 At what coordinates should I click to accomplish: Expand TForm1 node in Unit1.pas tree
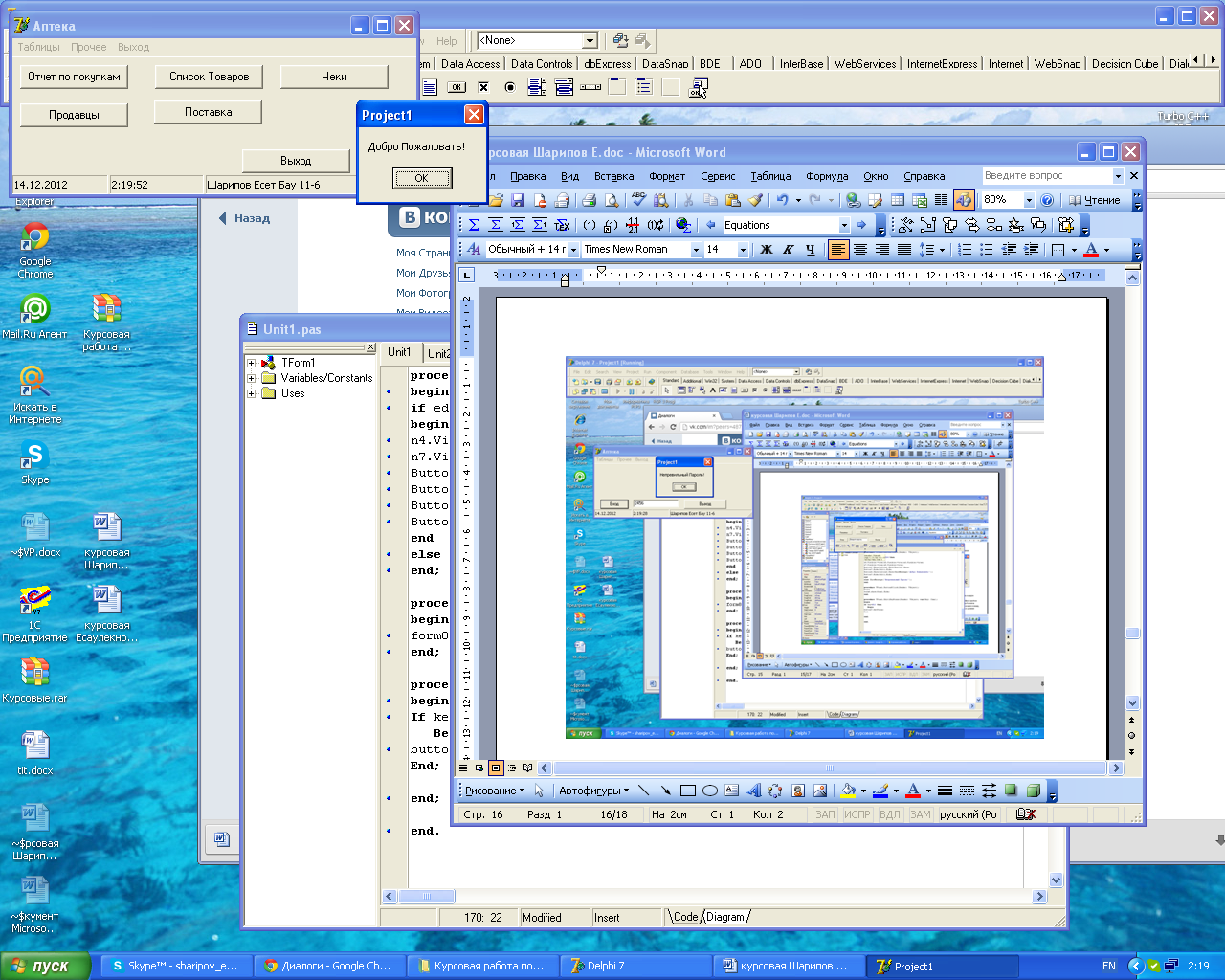(x=251, y=363)
